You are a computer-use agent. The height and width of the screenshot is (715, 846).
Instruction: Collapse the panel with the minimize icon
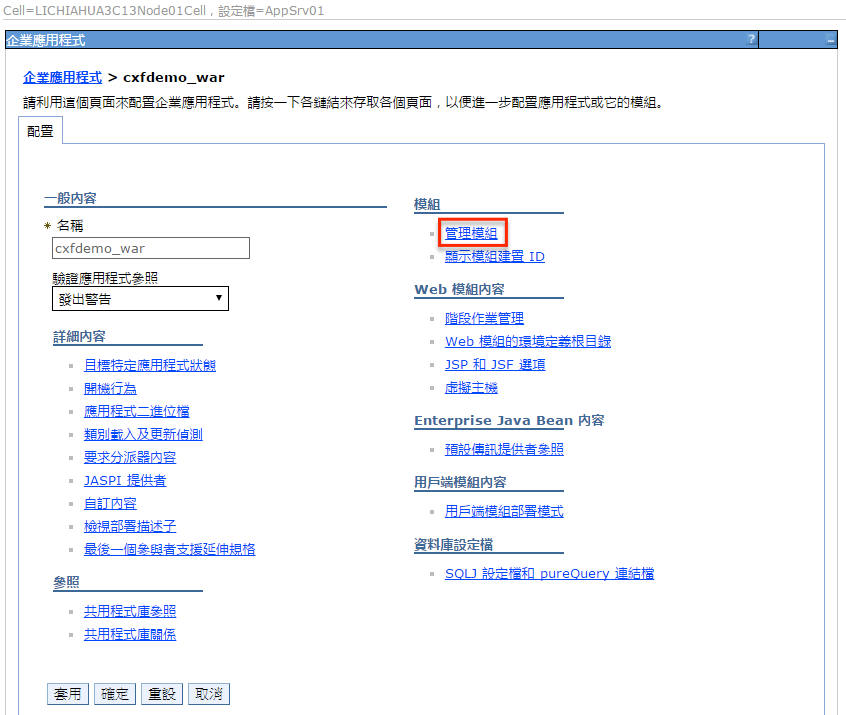[x=830, y=40]
